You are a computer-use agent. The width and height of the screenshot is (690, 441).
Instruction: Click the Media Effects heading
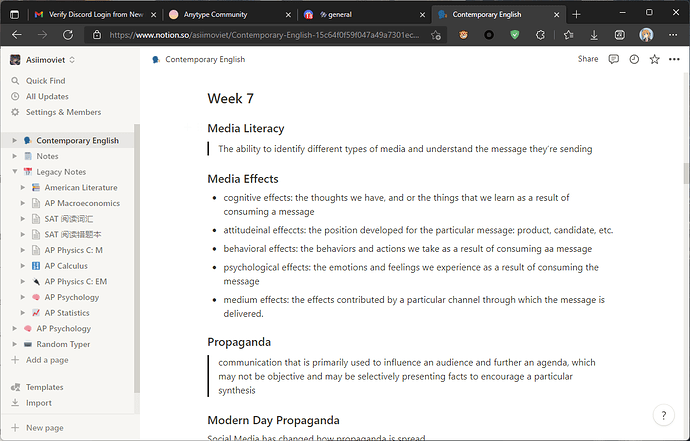click(243, 179)
